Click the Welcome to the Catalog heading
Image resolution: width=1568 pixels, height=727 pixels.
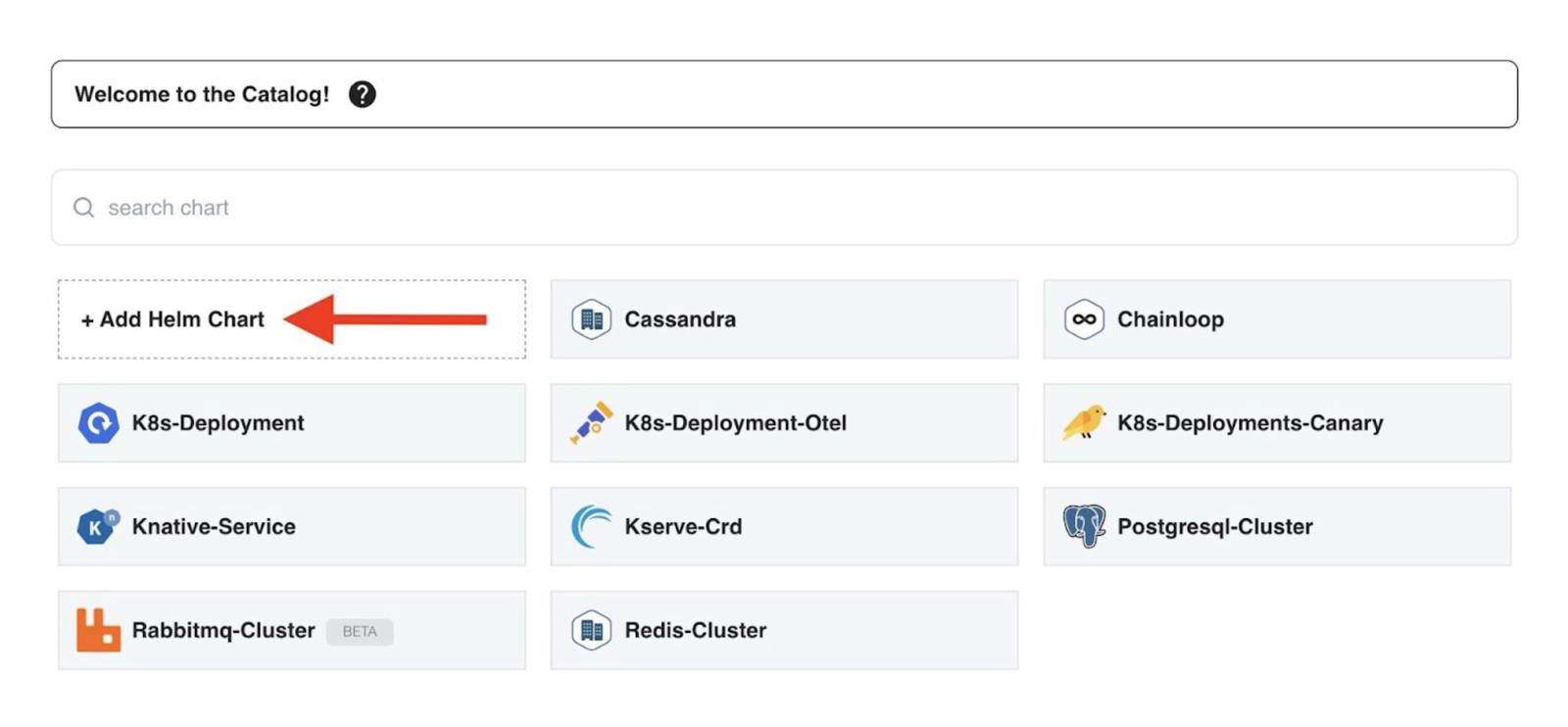(202, 94)
